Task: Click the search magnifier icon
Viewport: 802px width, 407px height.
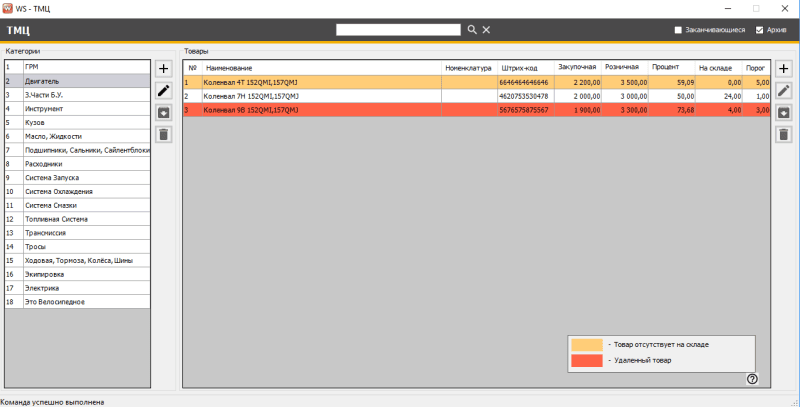Action: [472, 30]
